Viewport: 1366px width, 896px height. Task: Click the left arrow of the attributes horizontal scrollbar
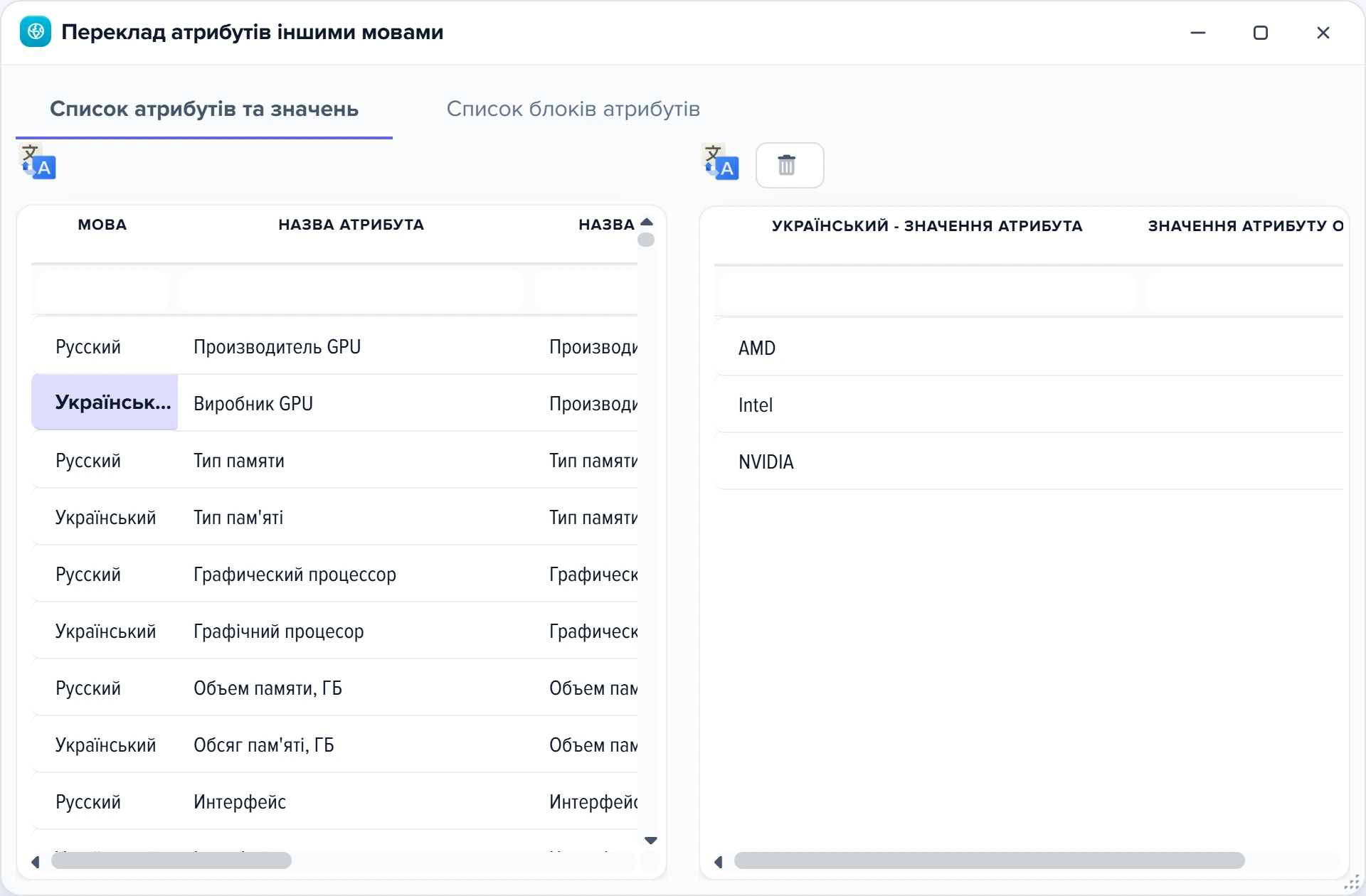pos(35,862)
